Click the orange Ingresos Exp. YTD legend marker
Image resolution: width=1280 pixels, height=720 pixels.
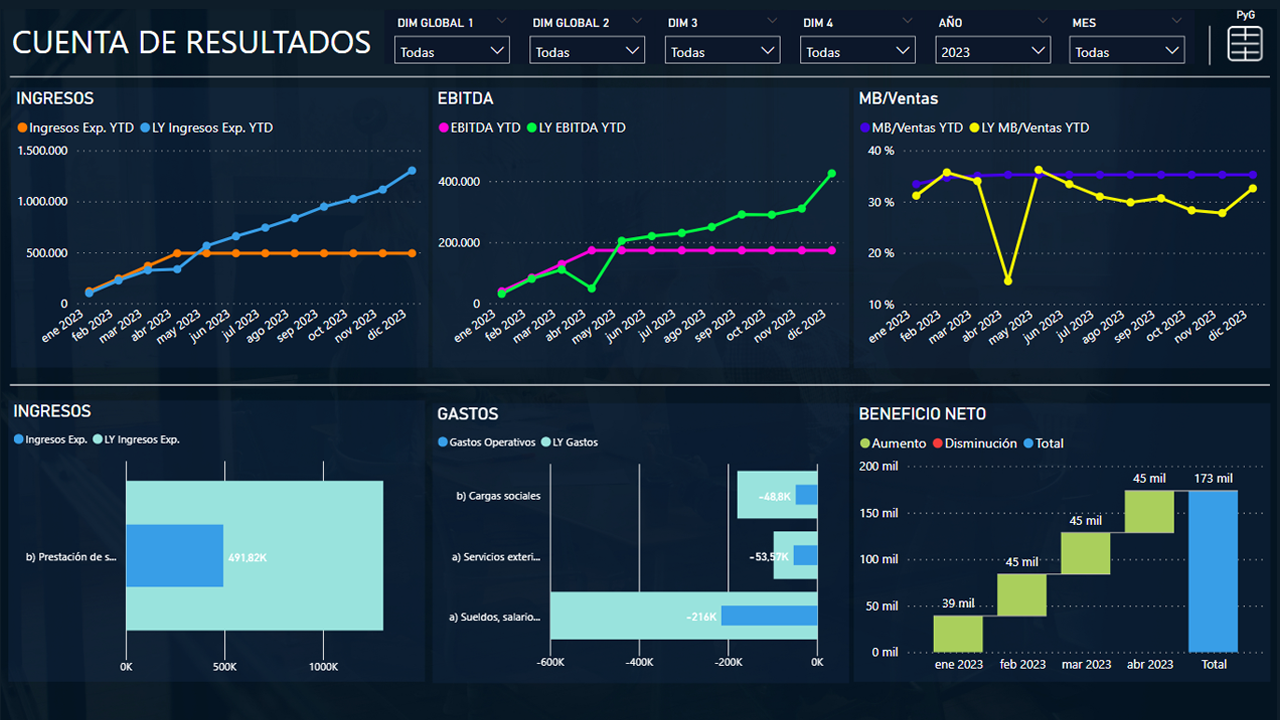[23, 128]
